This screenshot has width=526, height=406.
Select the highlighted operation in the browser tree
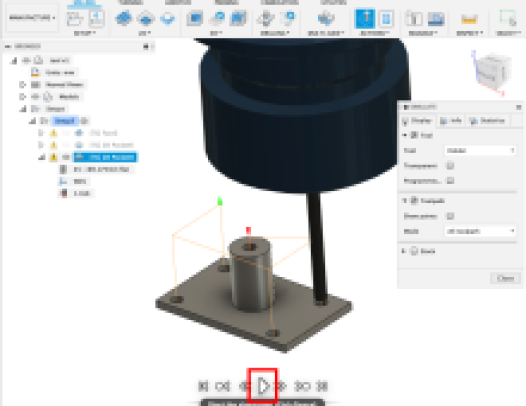tap(105, 157)
